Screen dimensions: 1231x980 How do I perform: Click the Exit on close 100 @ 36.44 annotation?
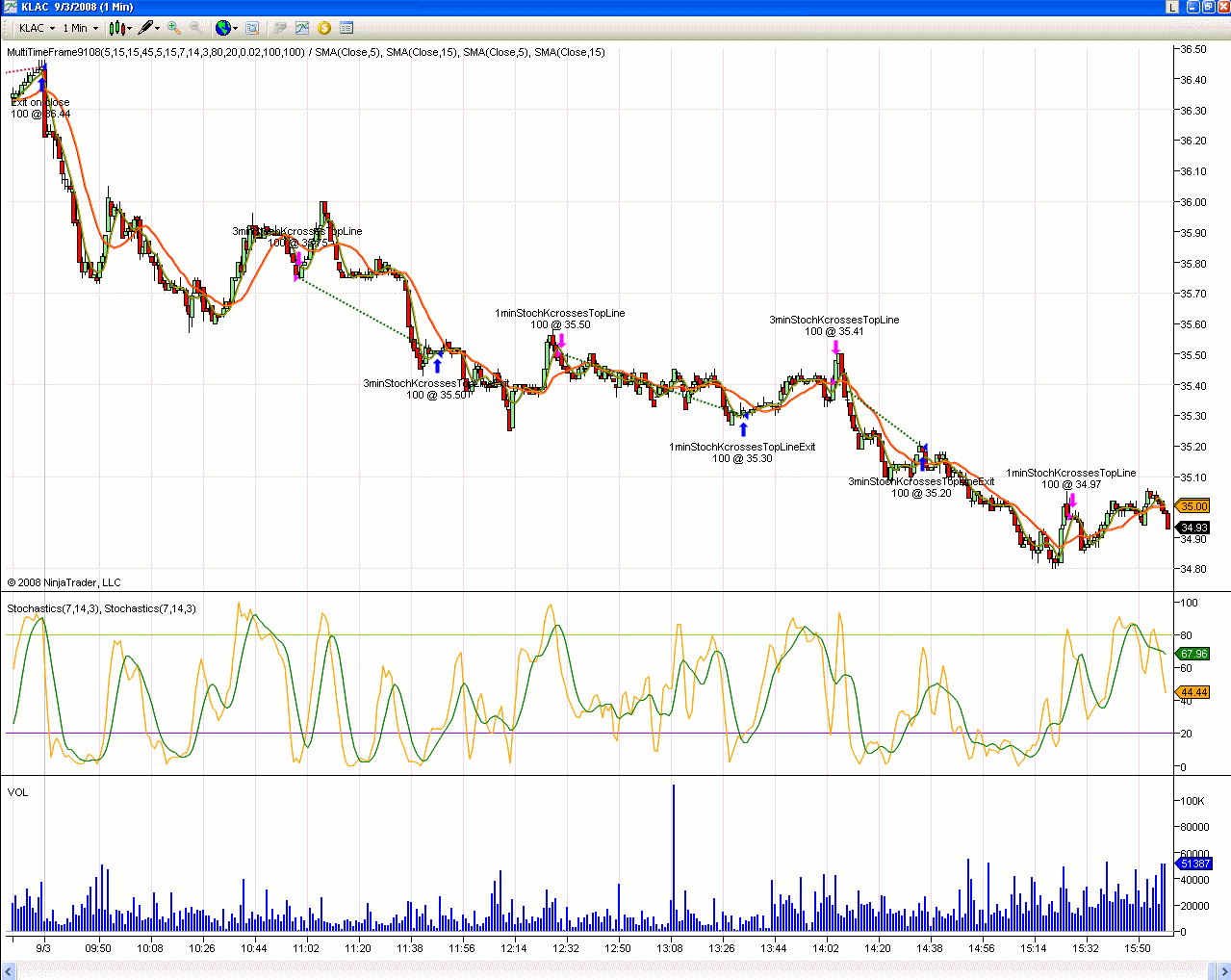(40, 107)
